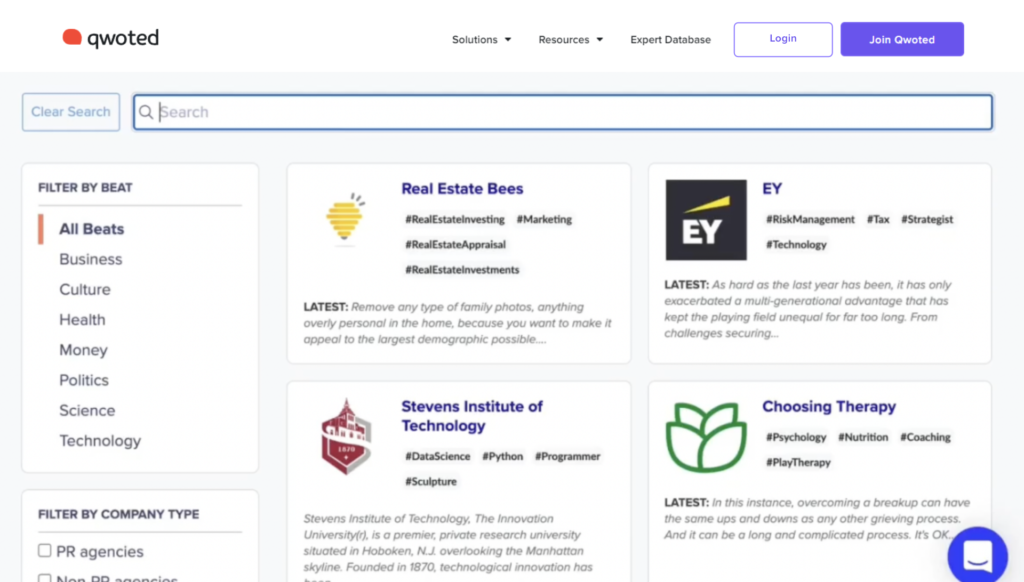Click the Choosing Therapy latest quote
The image size is (1024, 582).
tap(817, 519)
